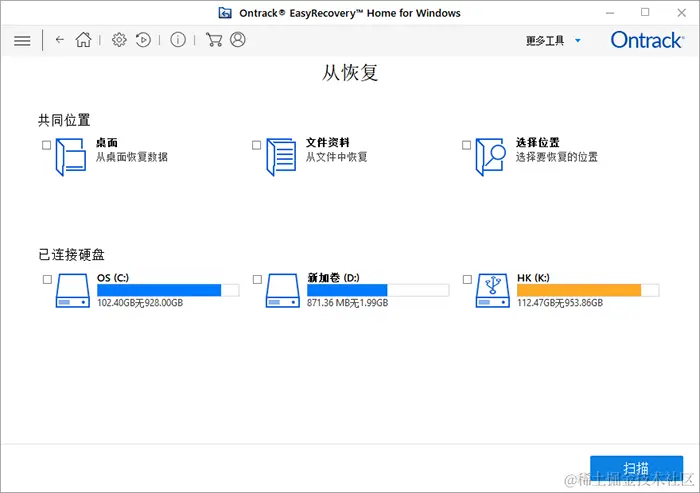This screenshot has width=700, height=493.
Task: Click the EasyRecovery title bar app icon
Action: (225, 13)
